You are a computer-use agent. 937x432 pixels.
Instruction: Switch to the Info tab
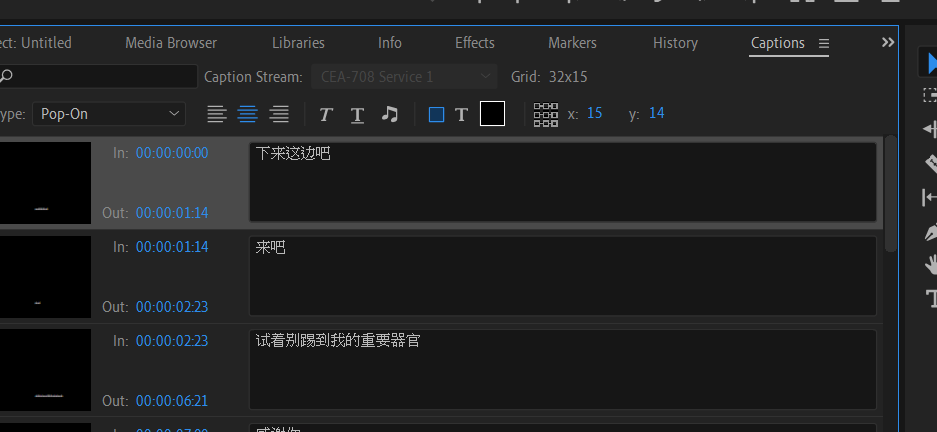pos(390,43)
